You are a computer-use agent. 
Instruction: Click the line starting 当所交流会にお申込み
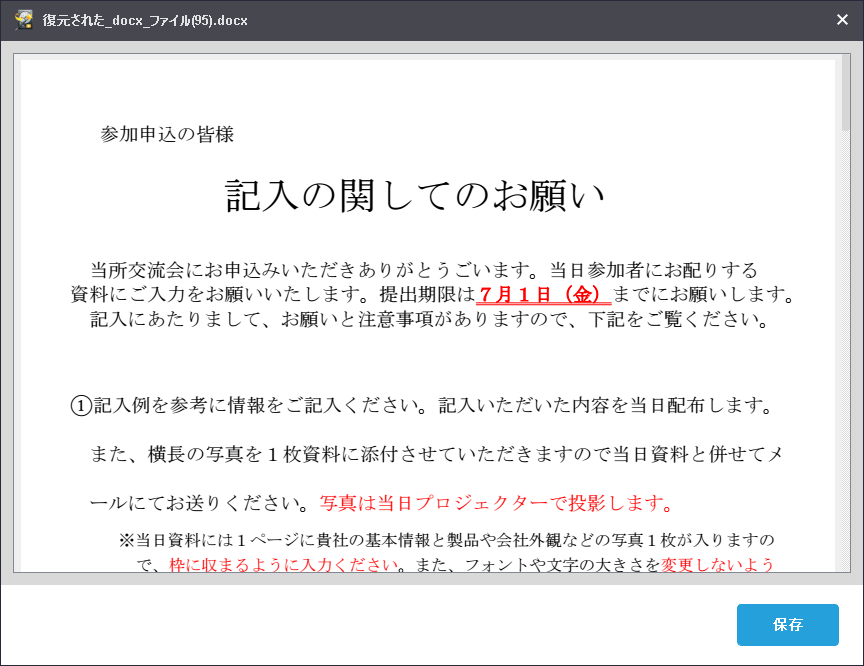[424, 270]
